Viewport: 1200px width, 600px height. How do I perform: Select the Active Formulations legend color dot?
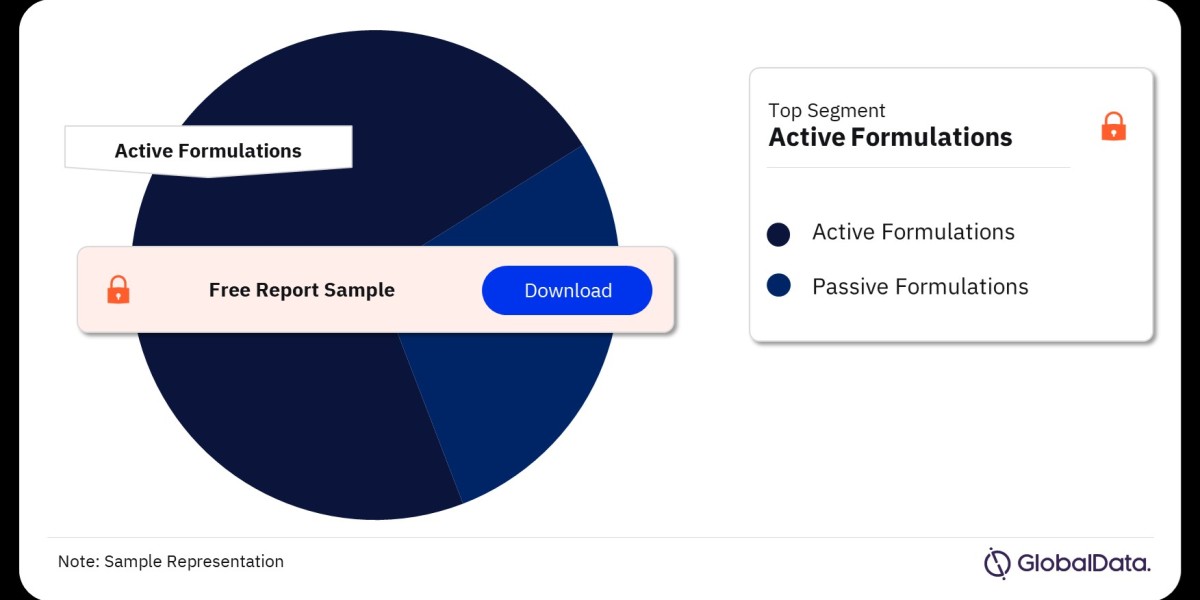point(779,234)
